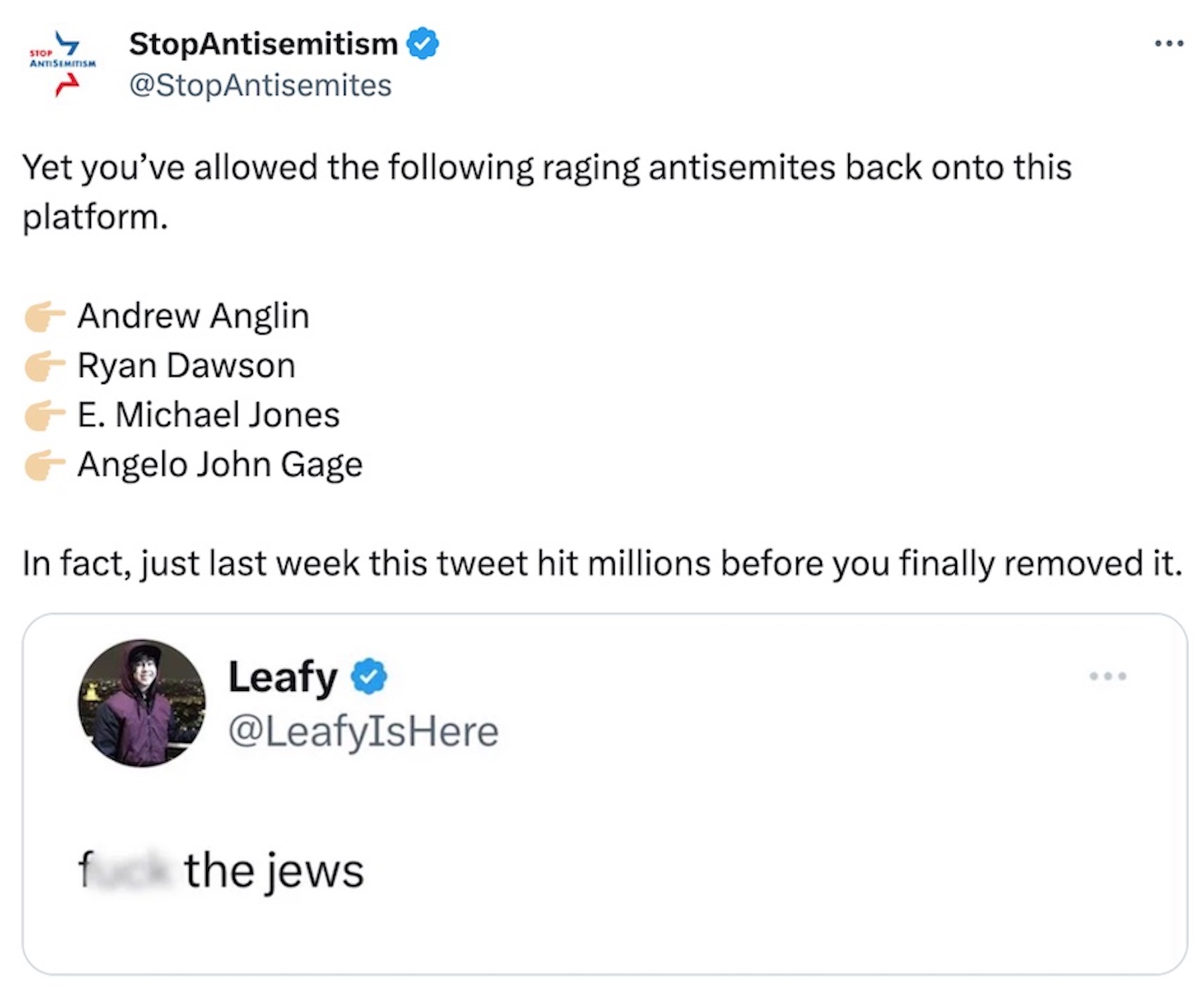Click the StopAntisemitism display name
The height and width of the screenshot is (986, 1204).
pos(264,44)
